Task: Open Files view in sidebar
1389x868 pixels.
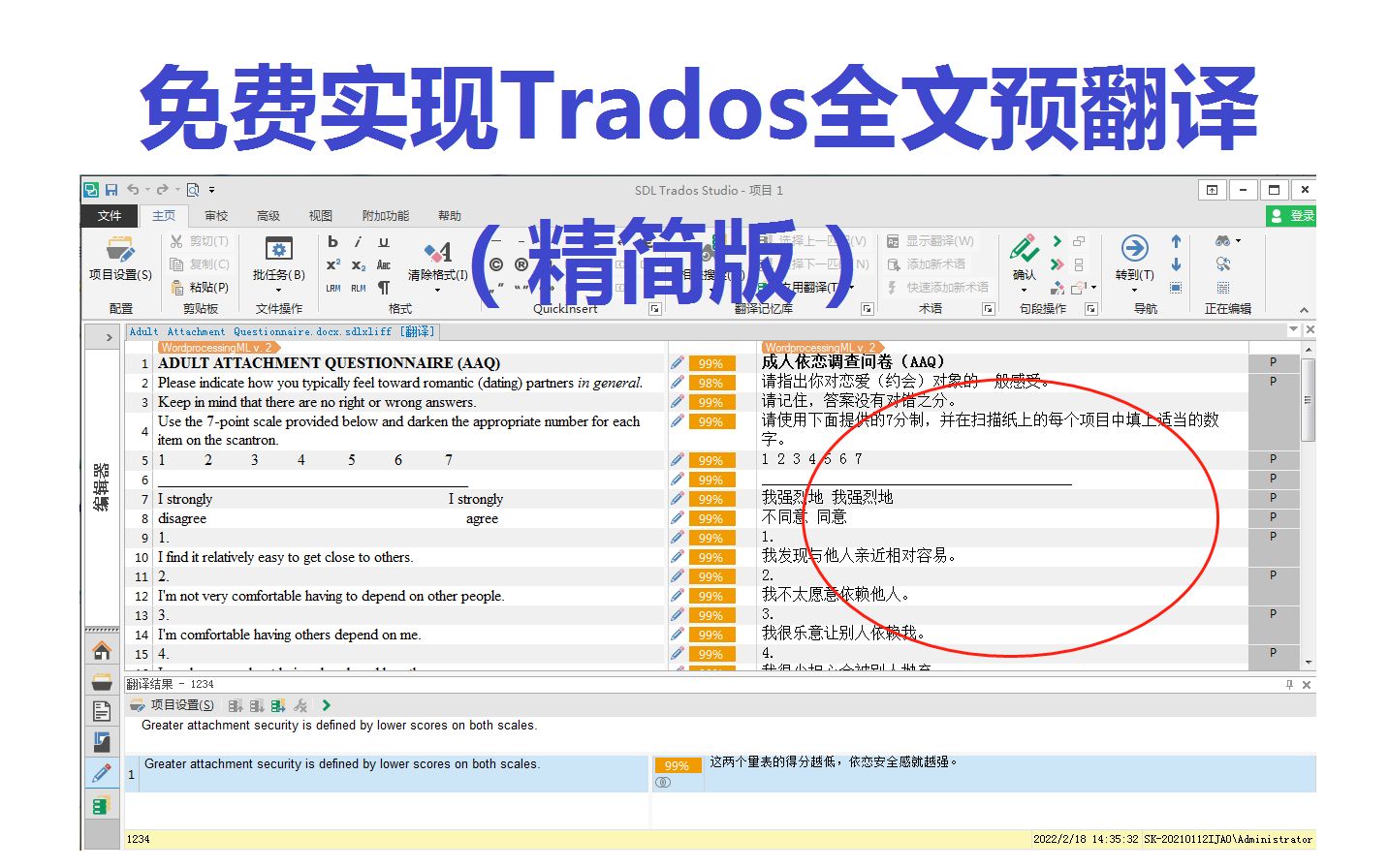Action: pos(102,712)
